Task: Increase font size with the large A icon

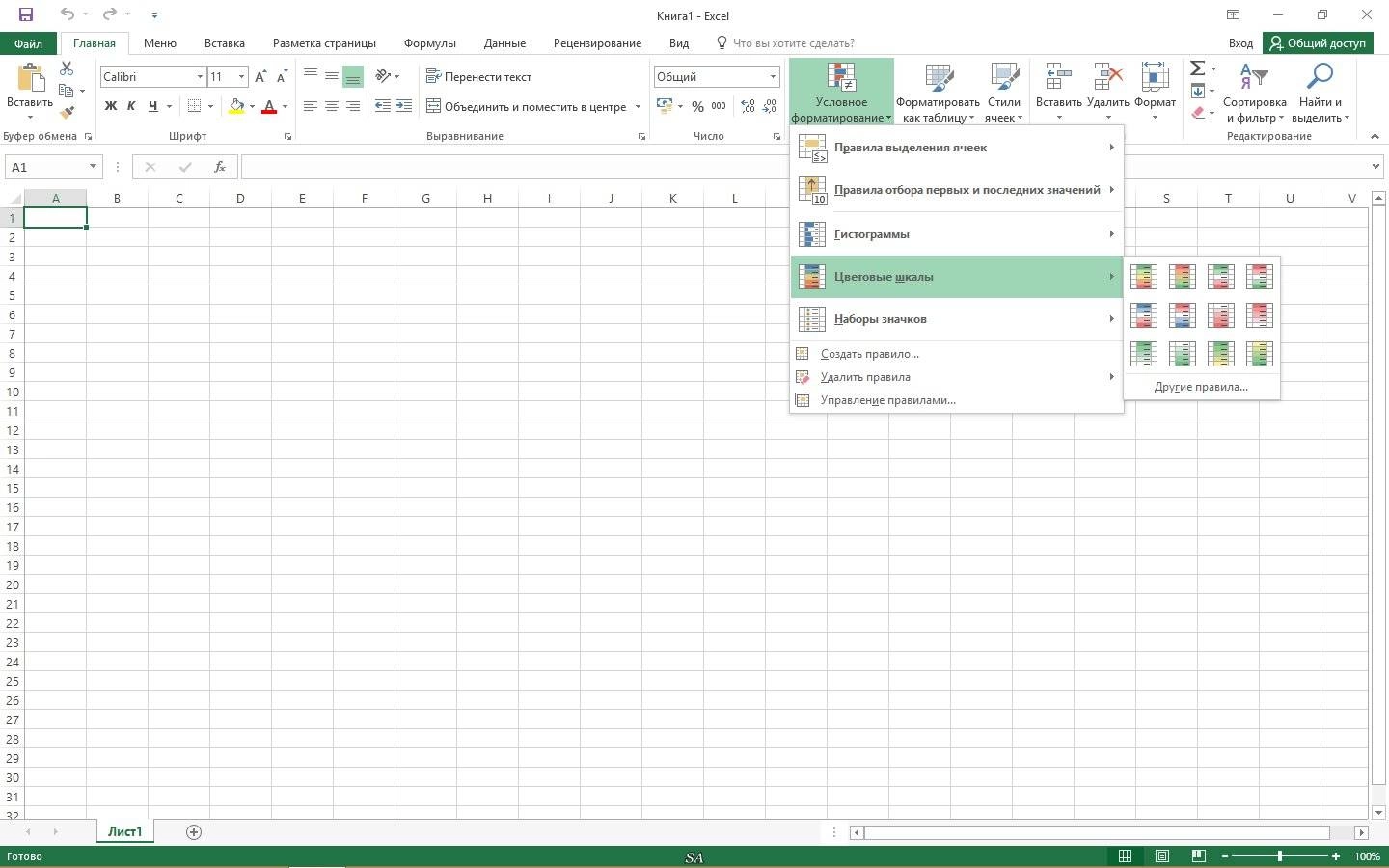Action: (x=260, y=76)
